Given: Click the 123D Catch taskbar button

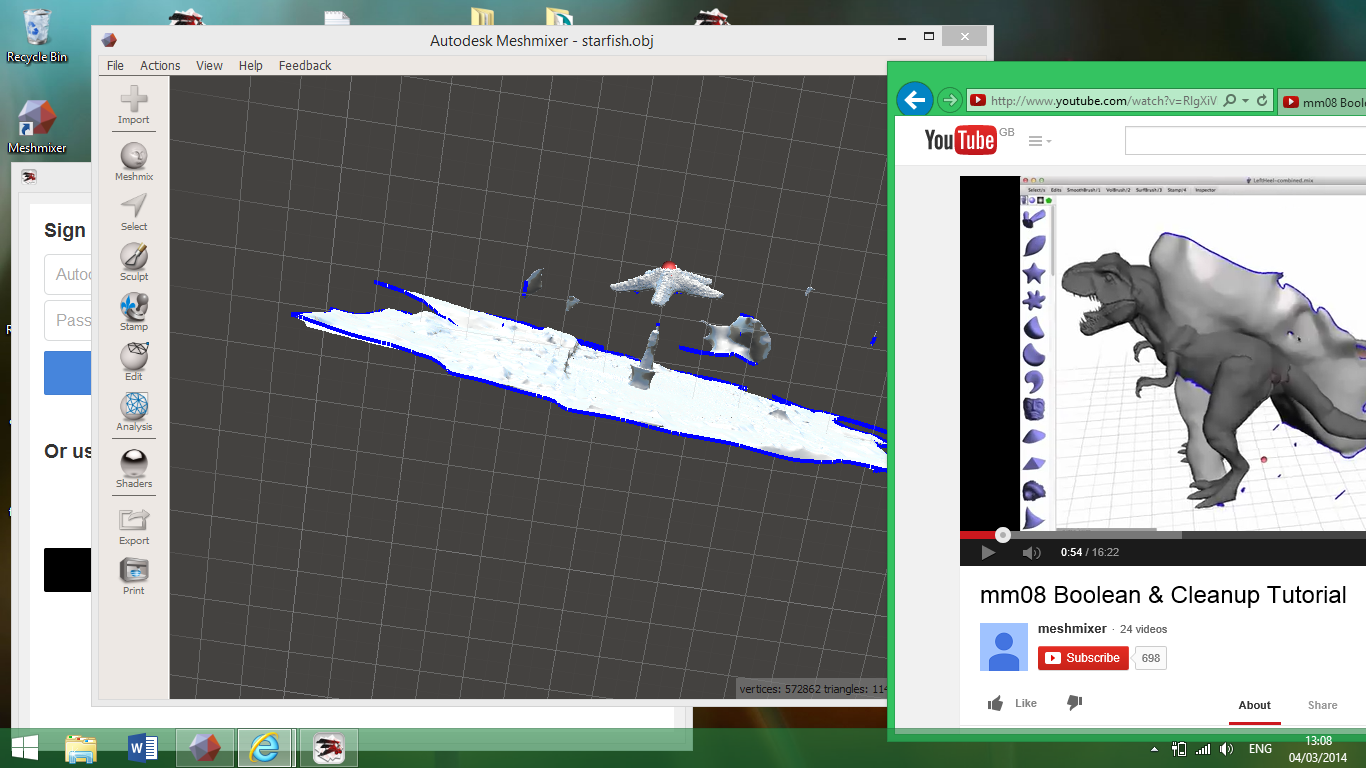Looking at the screenshot, I should 328,748.
